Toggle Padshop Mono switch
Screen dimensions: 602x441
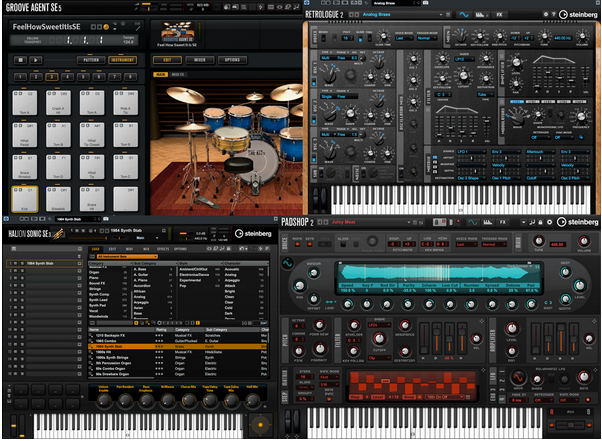coord(297,244)
